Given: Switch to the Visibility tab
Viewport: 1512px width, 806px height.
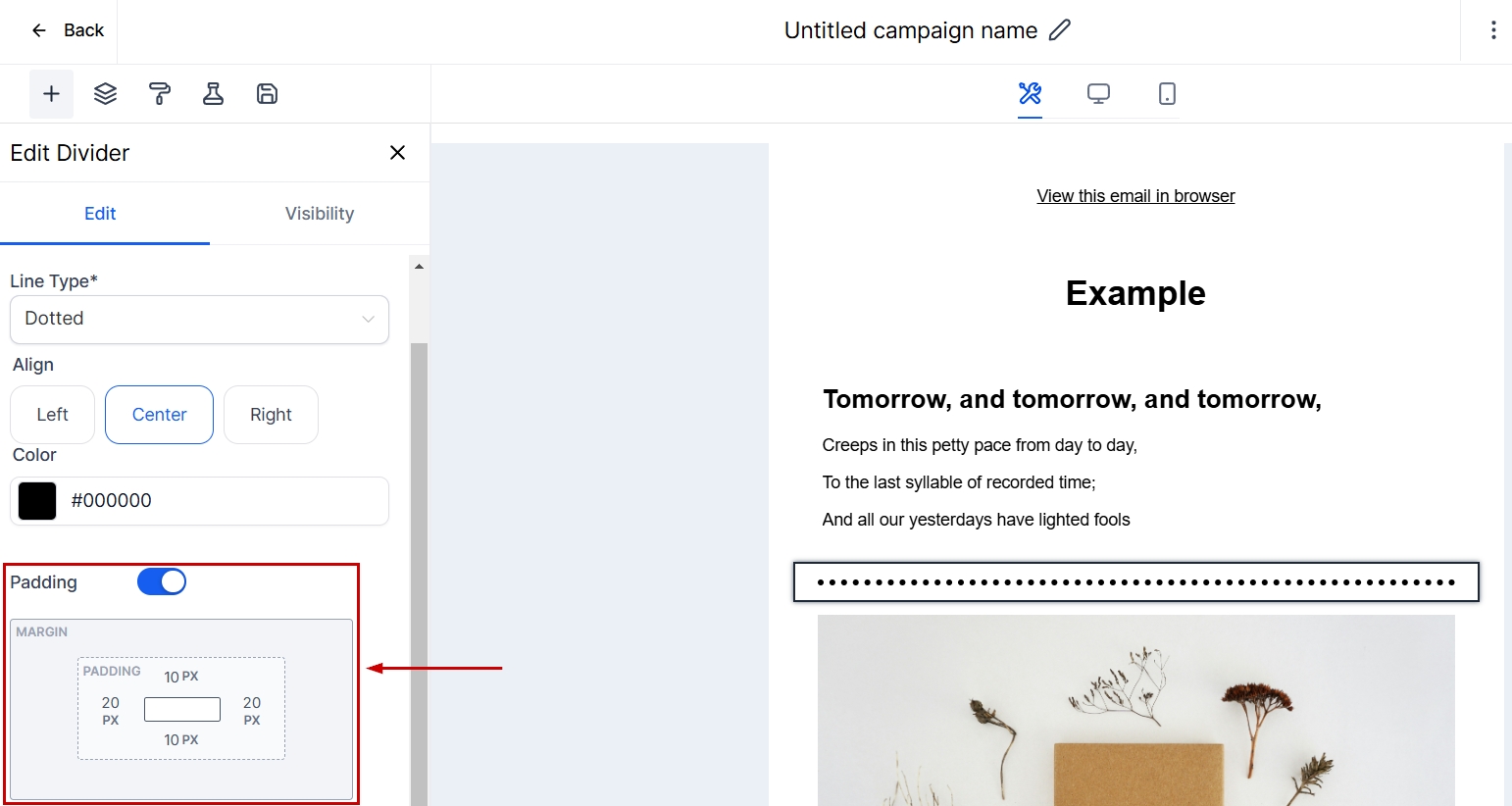Looking at the screenshot, I should [320, 214].
